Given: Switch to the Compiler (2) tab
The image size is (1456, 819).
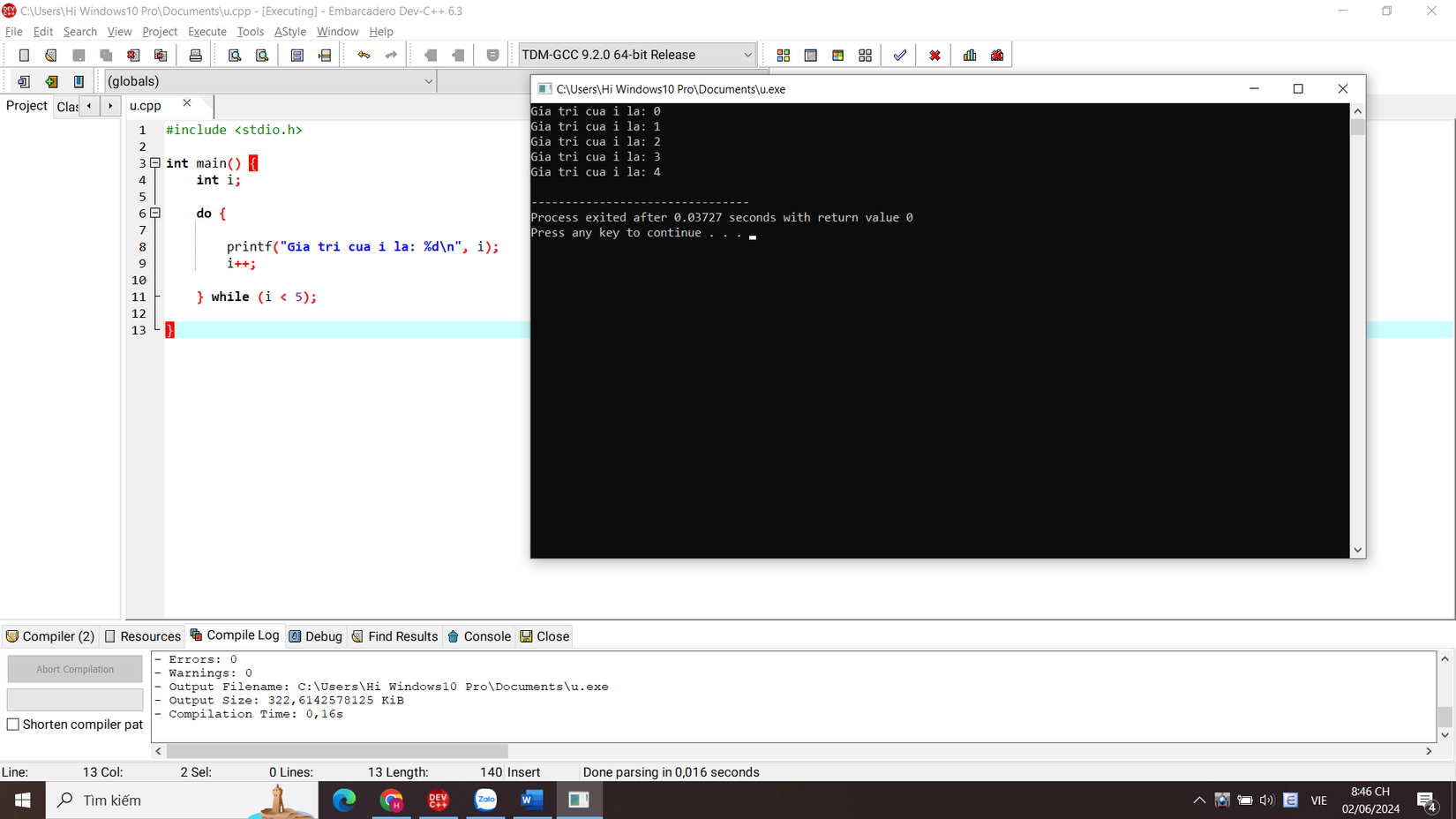Looking at the screenshot, I should click(50, 636).
